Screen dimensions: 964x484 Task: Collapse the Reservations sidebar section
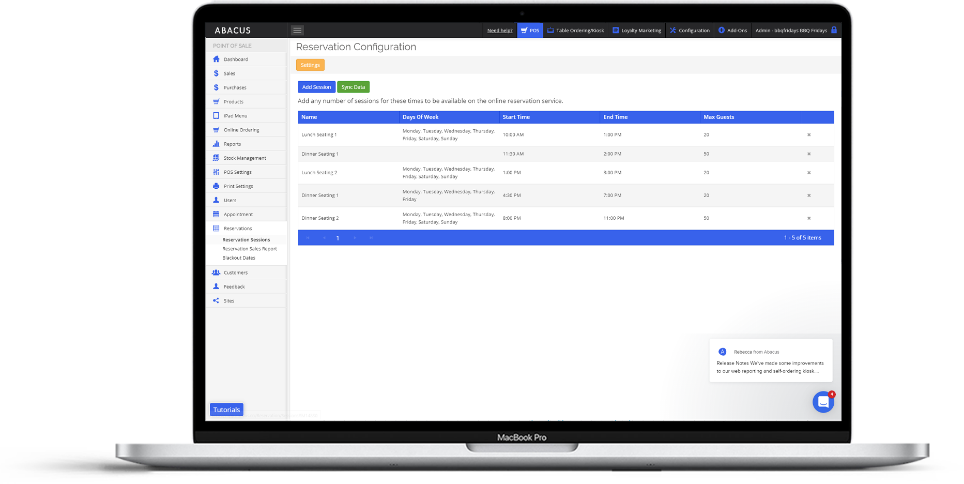238,228
